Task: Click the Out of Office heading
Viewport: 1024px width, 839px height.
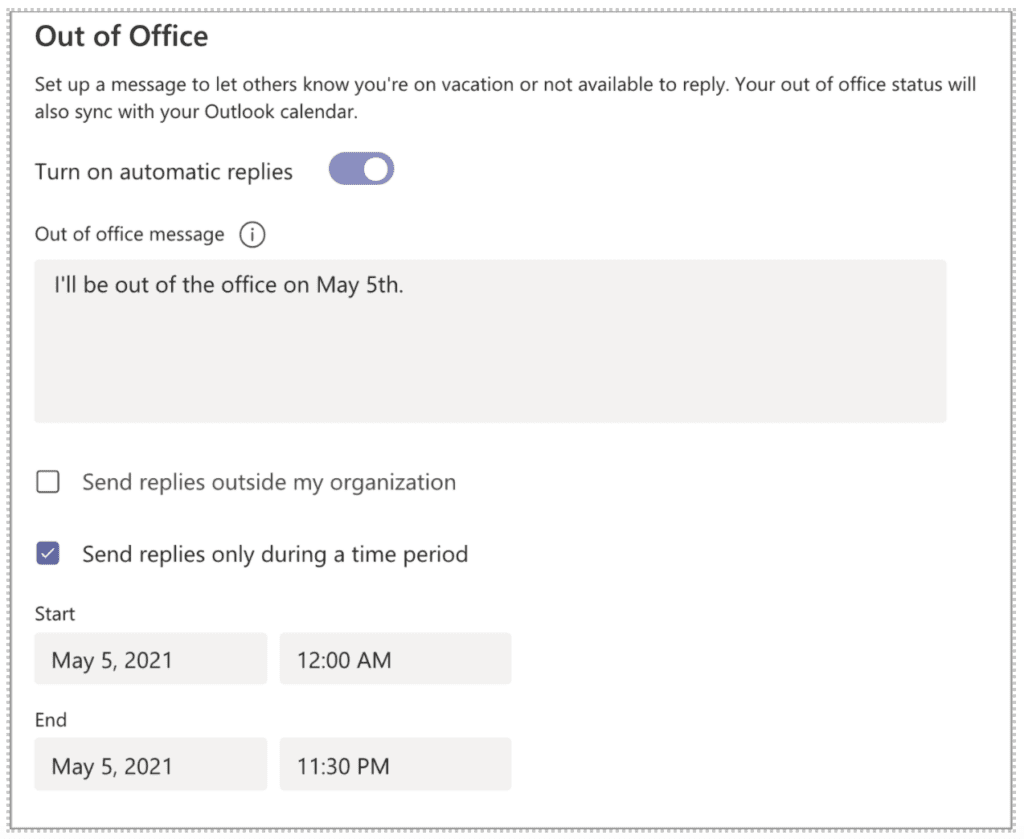Action: 120,36
